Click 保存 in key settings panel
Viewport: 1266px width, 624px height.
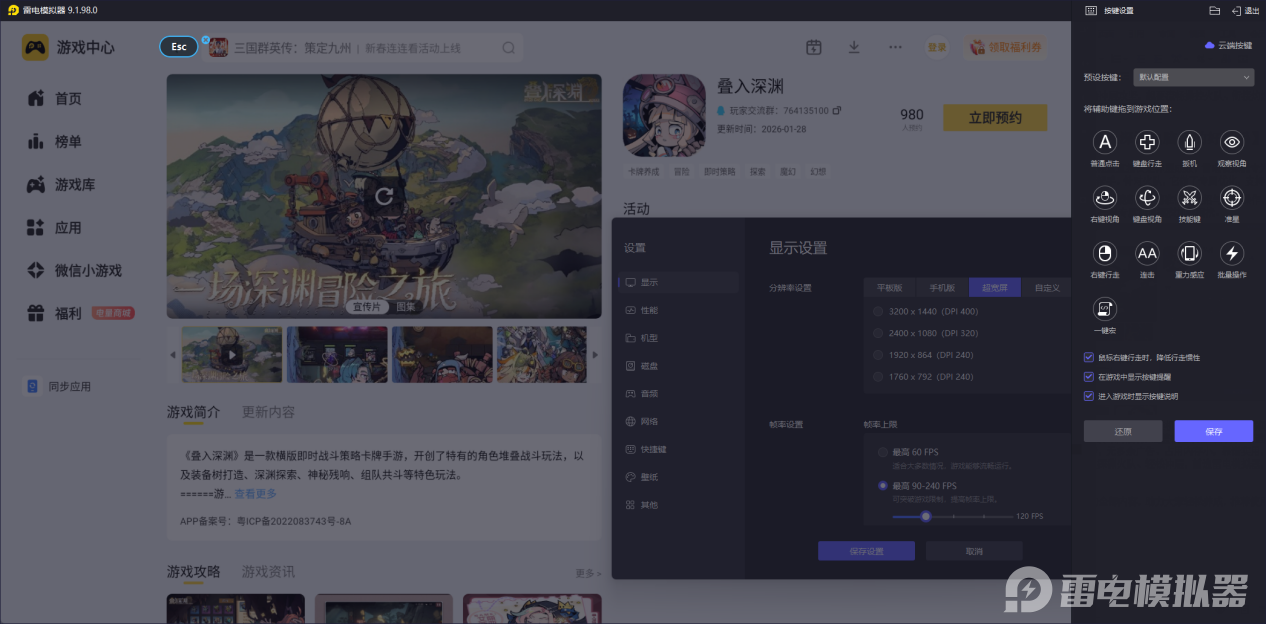click(1213, 431)
